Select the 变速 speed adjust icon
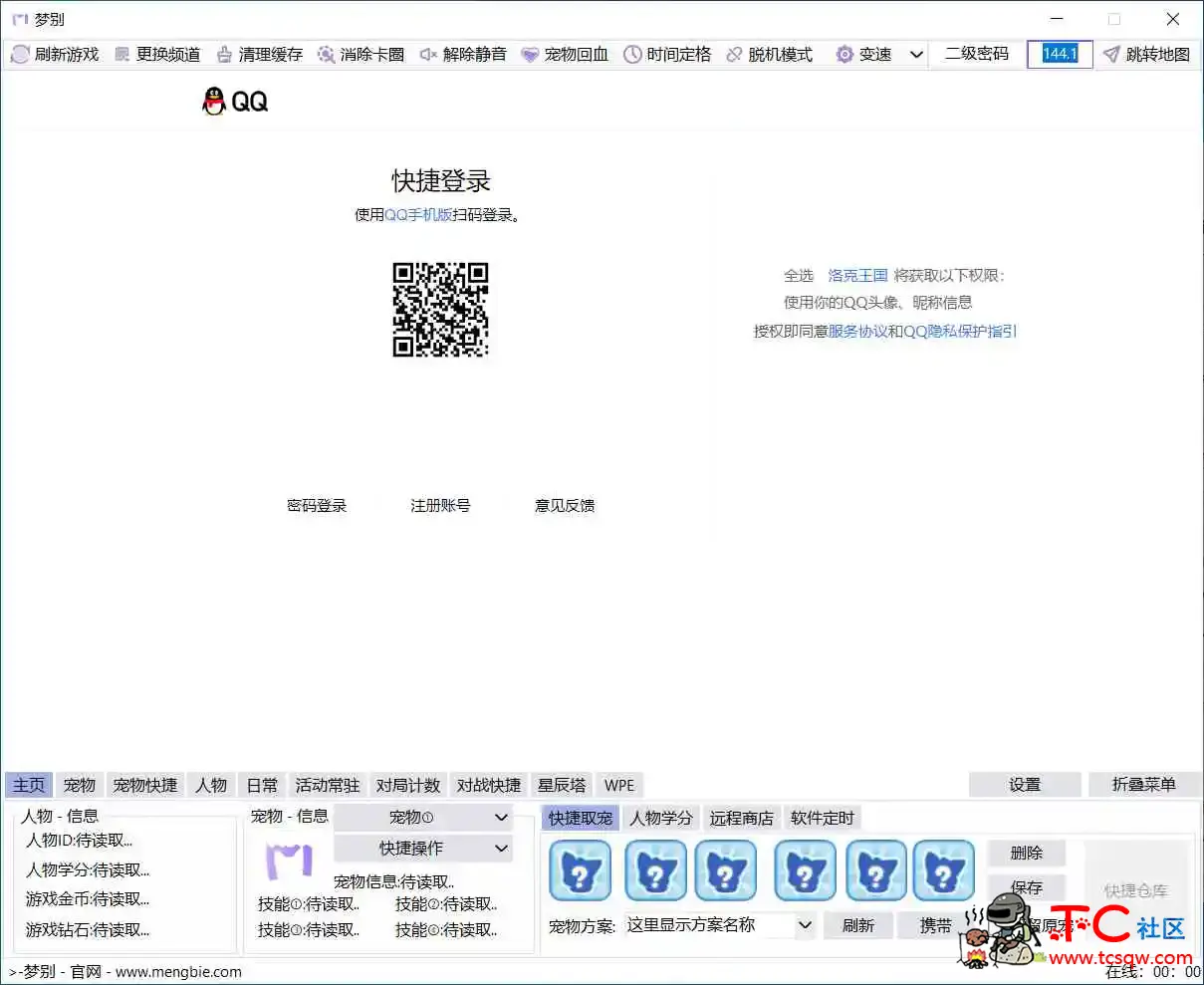 point(844,55)
